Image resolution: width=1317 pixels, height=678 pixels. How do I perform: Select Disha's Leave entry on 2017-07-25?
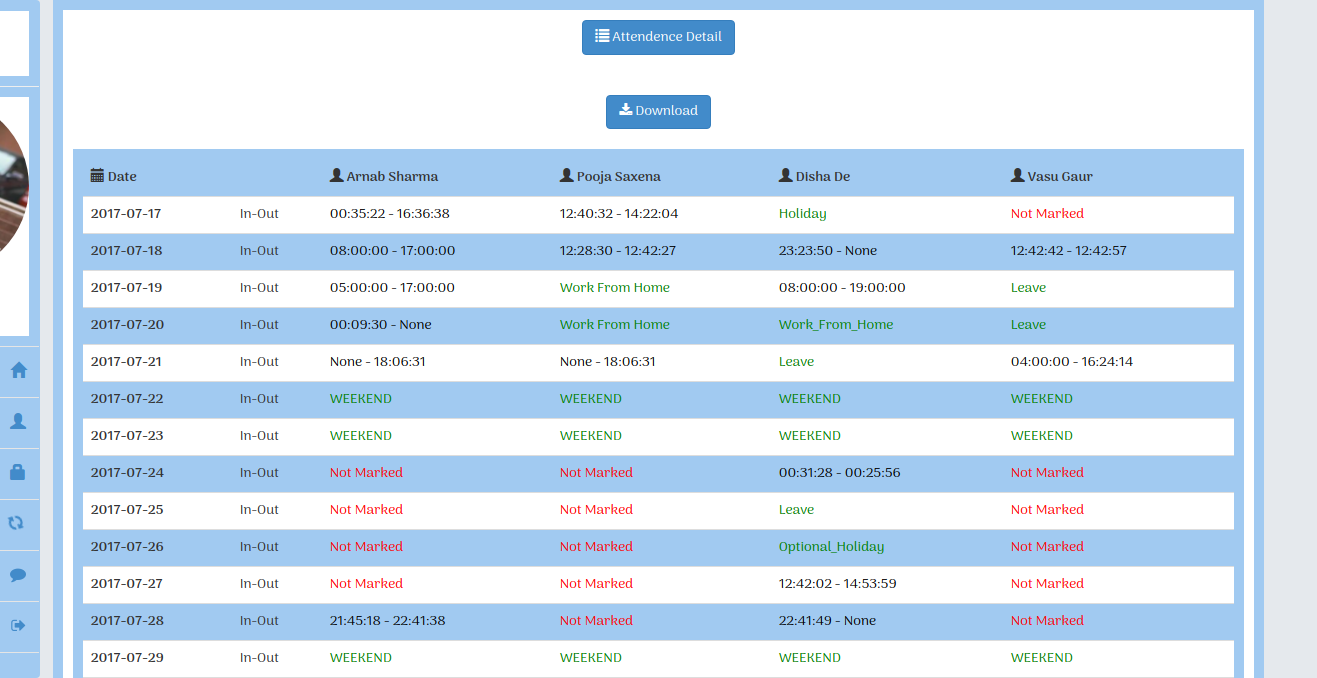797,510
